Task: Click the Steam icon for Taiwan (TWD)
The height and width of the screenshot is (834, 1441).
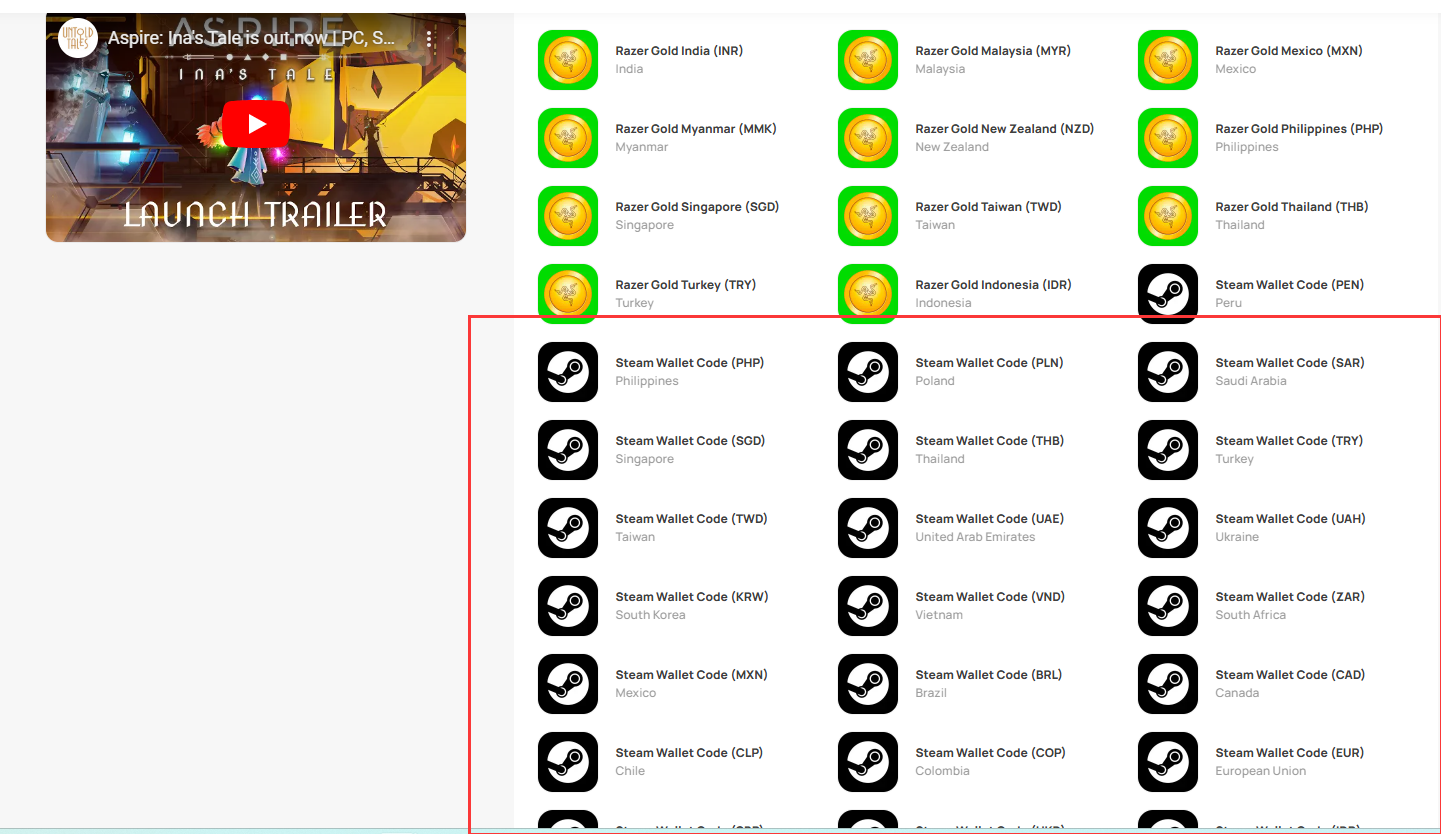Action: [x=568, y=528]
